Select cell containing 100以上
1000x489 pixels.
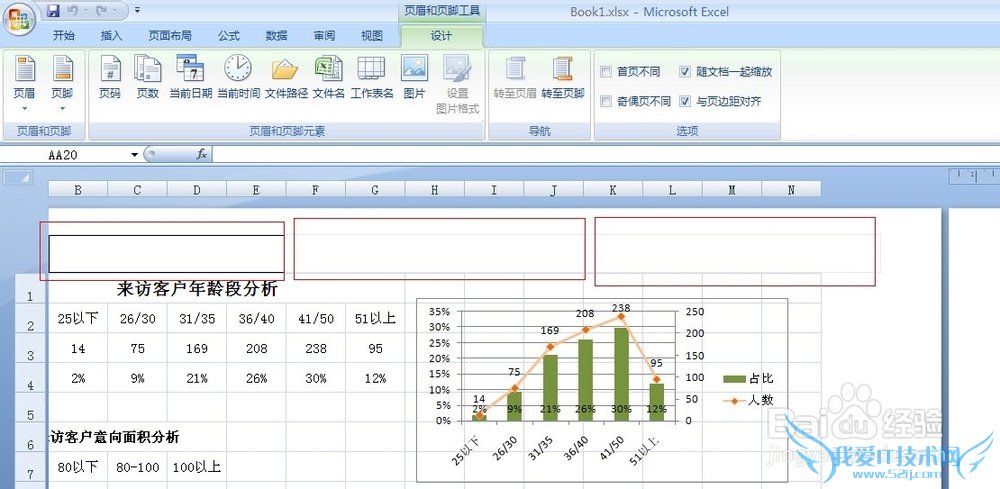coord(197,467)
